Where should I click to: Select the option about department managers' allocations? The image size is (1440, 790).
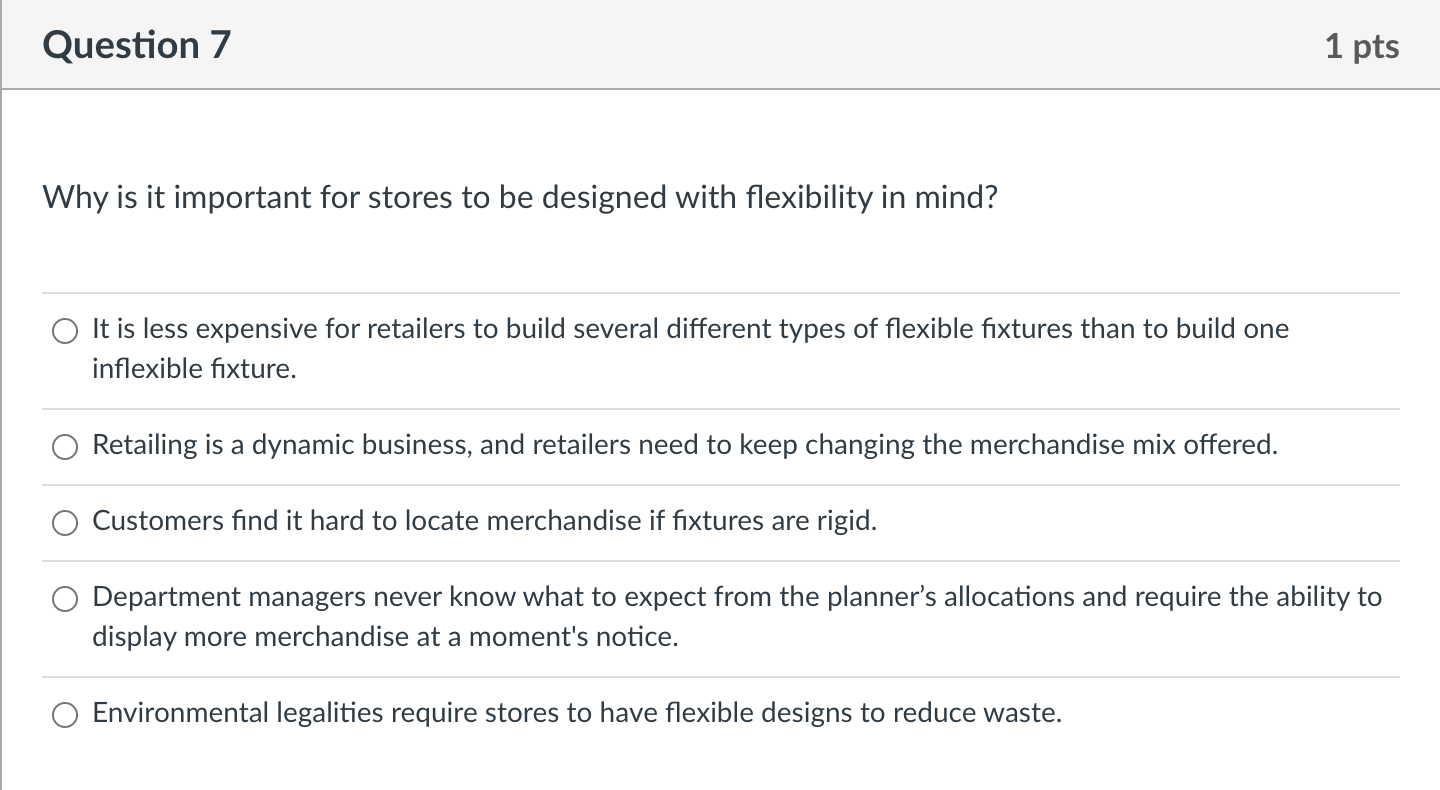click(x=64, y=599)
